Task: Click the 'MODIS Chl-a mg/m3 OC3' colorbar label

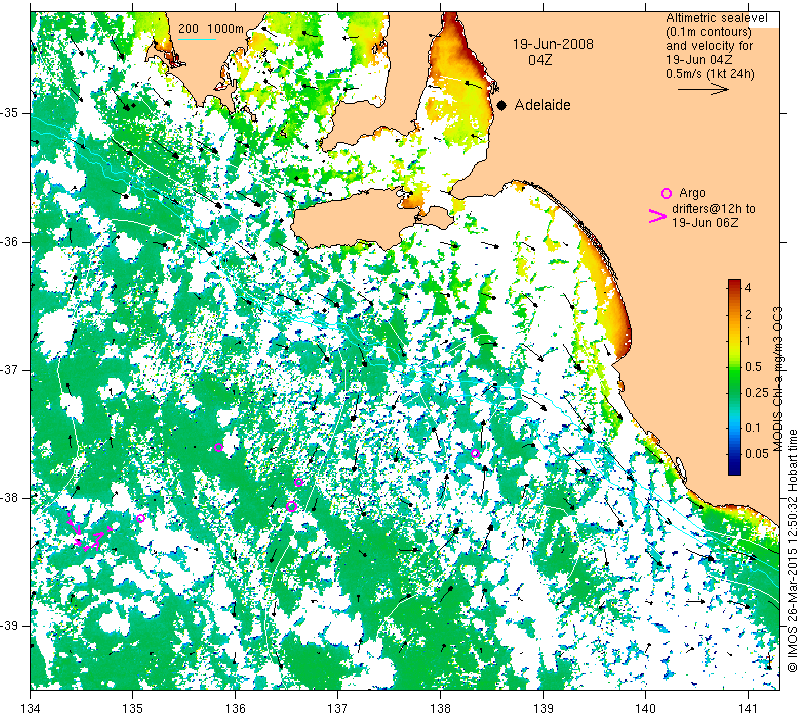Action: click(777, 379)
